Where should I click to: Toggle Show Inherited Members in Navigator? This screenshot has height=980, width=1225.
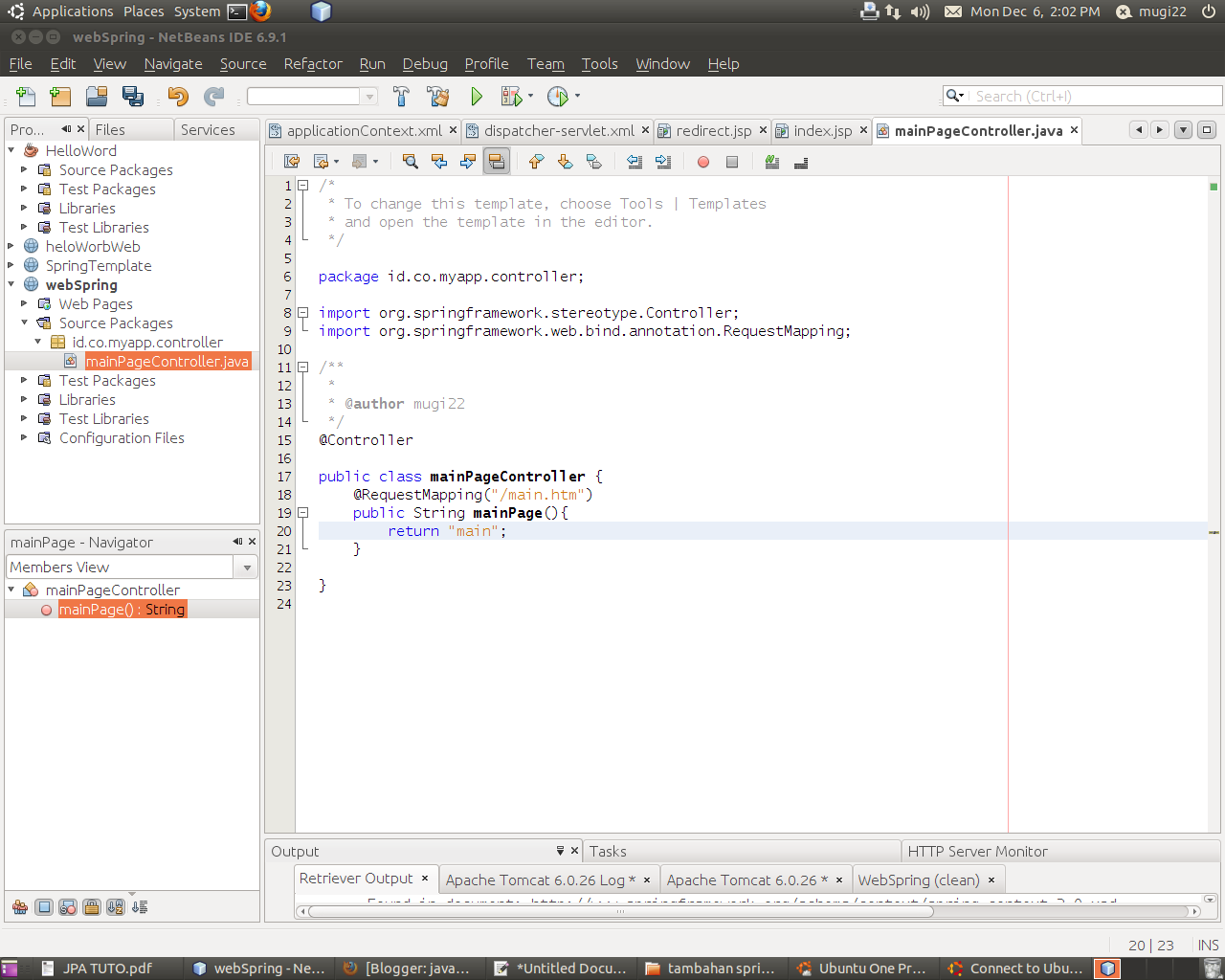(20, 907)
